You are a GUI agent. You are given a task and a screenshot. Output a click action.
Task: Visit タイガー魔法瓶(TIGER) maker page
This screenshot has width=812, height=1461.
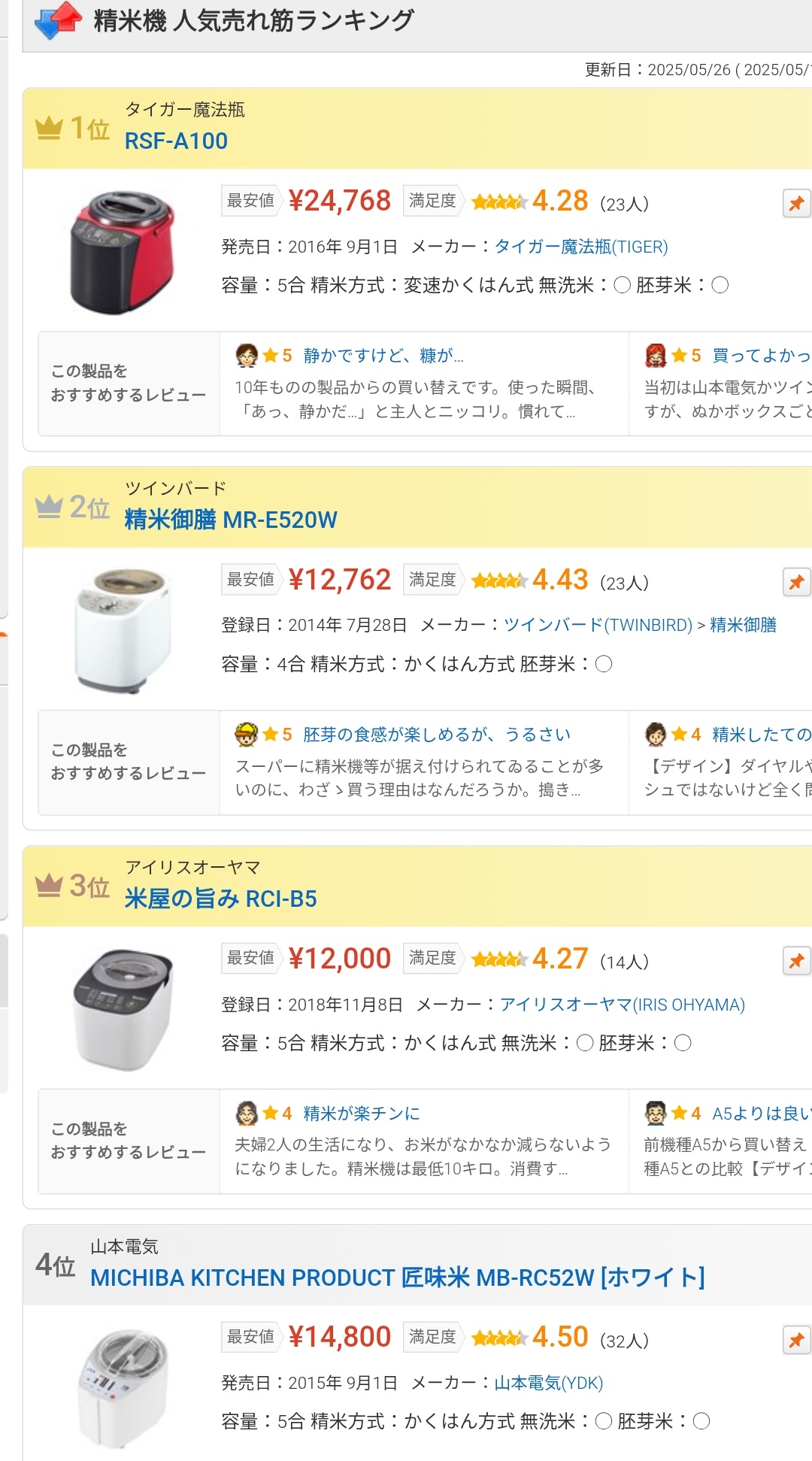581,247
